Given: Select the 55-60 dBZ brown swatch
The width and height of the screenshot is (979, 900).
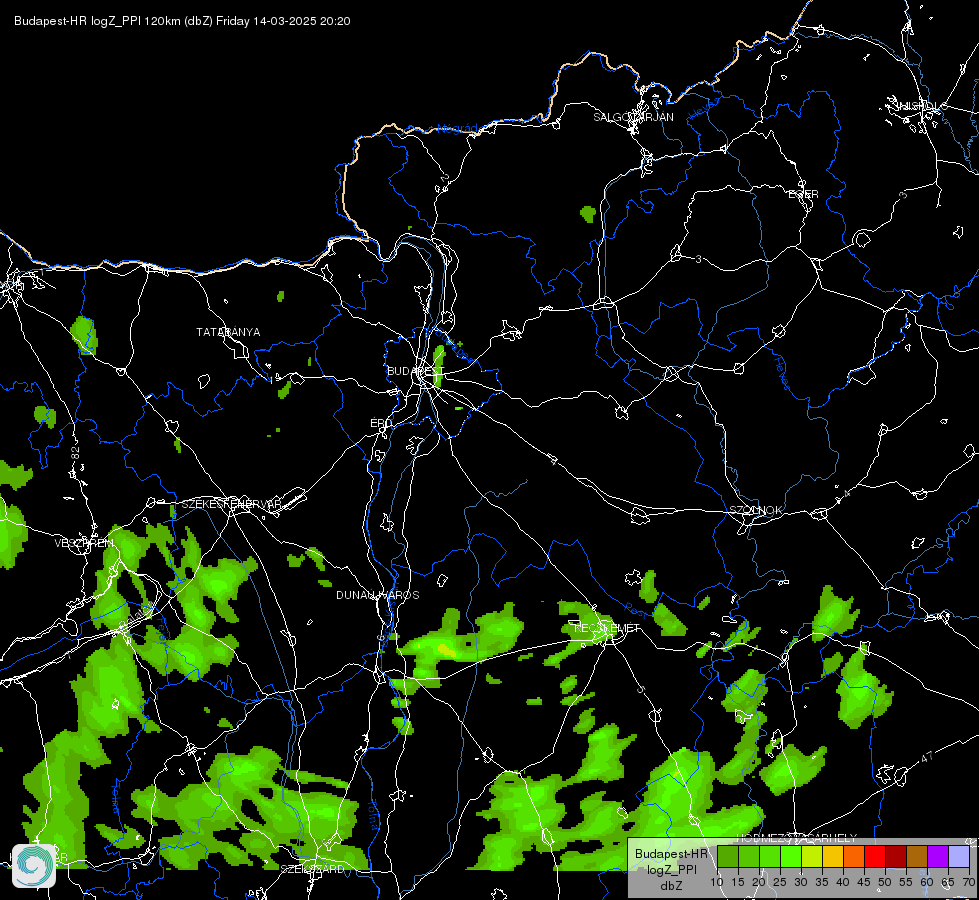Looking at the screenshot, I should coord(917,857).
